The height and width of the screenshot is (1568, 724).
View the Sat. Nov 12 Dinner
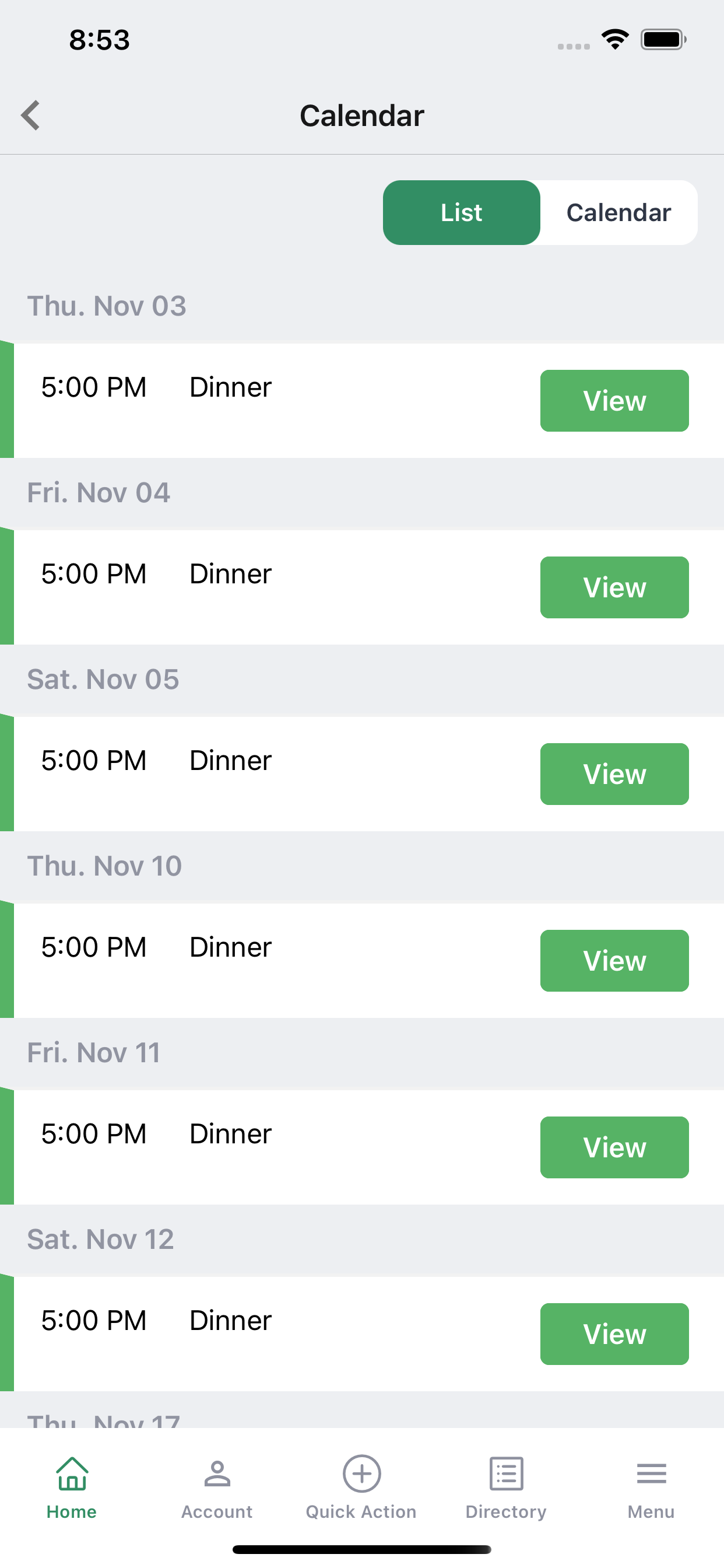click(614, 1334)
